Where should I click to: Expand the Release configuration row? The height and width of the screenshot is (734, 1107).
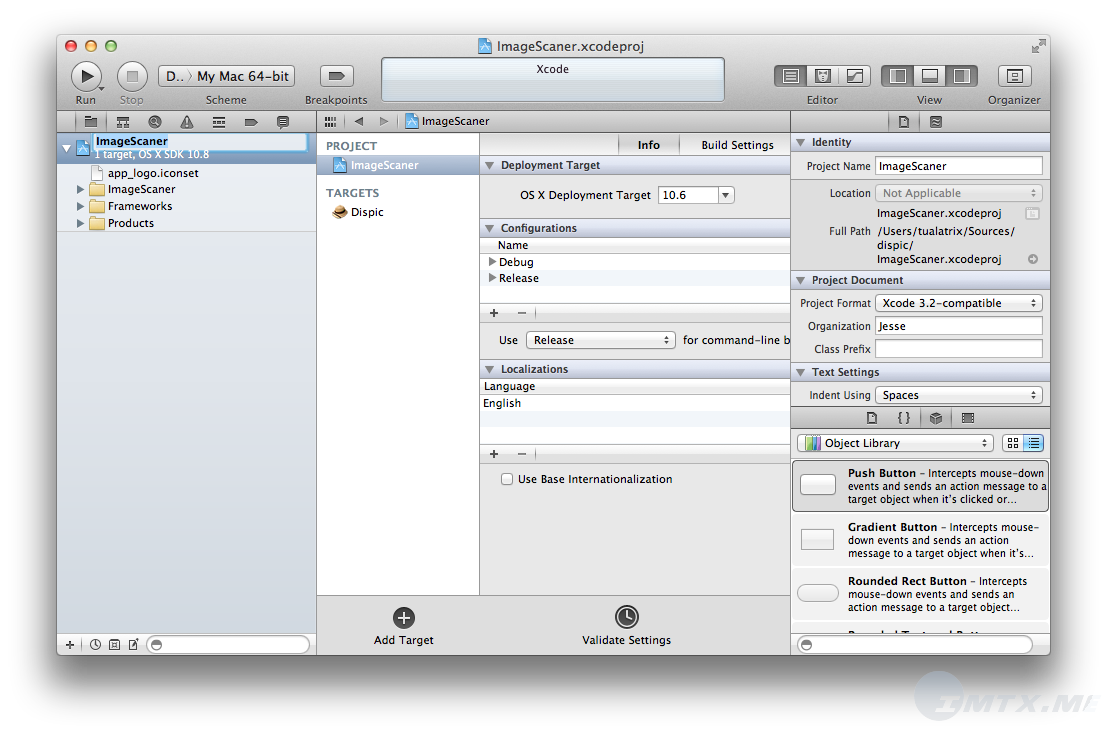point(492,278)
